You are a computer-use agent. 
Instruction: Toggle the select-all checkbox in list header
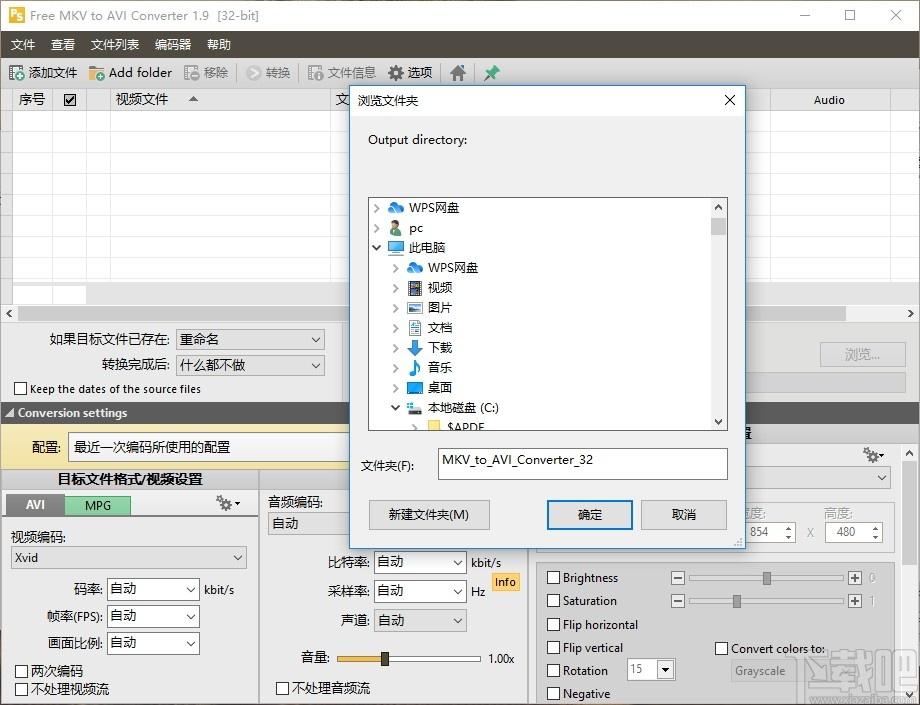[70, 100]
